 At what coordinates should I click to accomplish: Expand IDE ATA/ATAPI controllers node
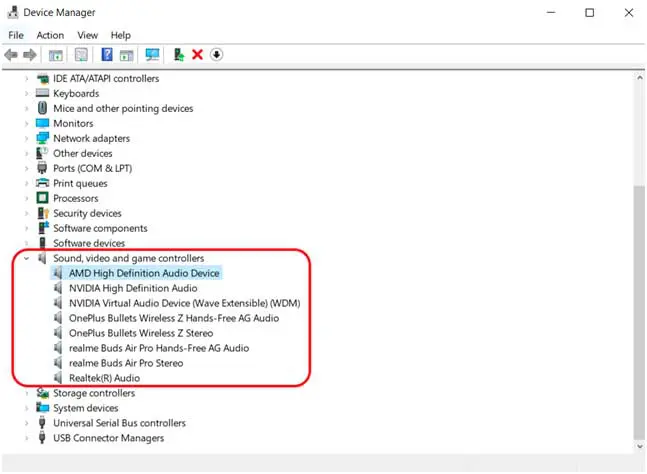coord(26,78)
